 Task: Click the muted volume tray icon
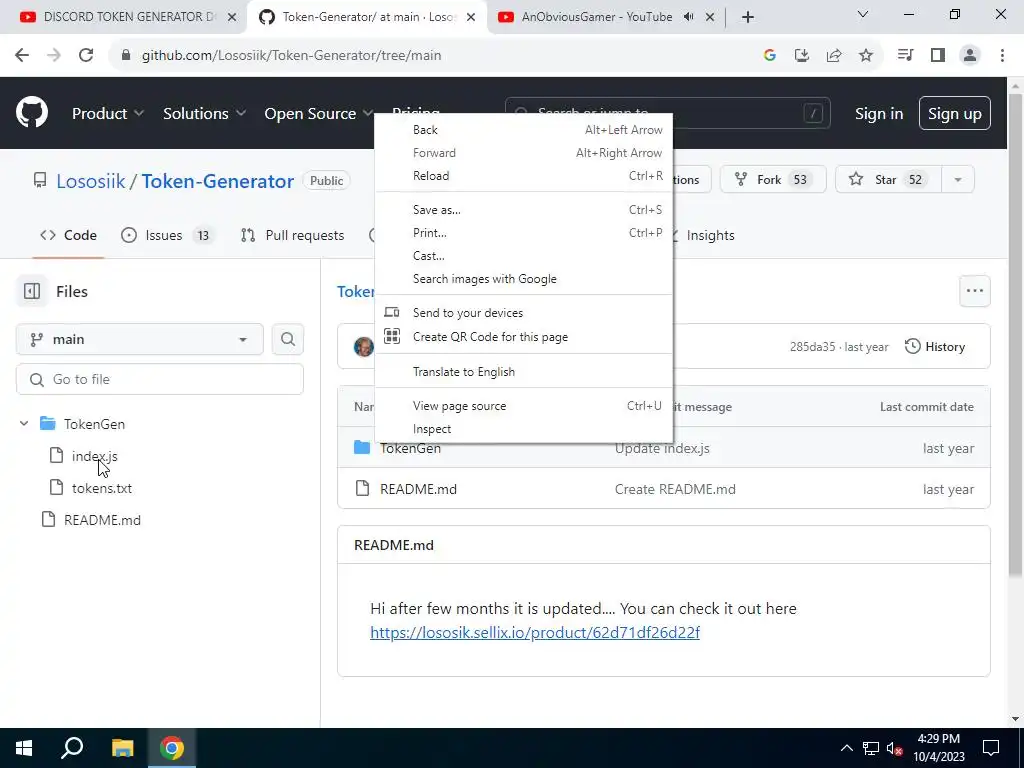(894, 748)
